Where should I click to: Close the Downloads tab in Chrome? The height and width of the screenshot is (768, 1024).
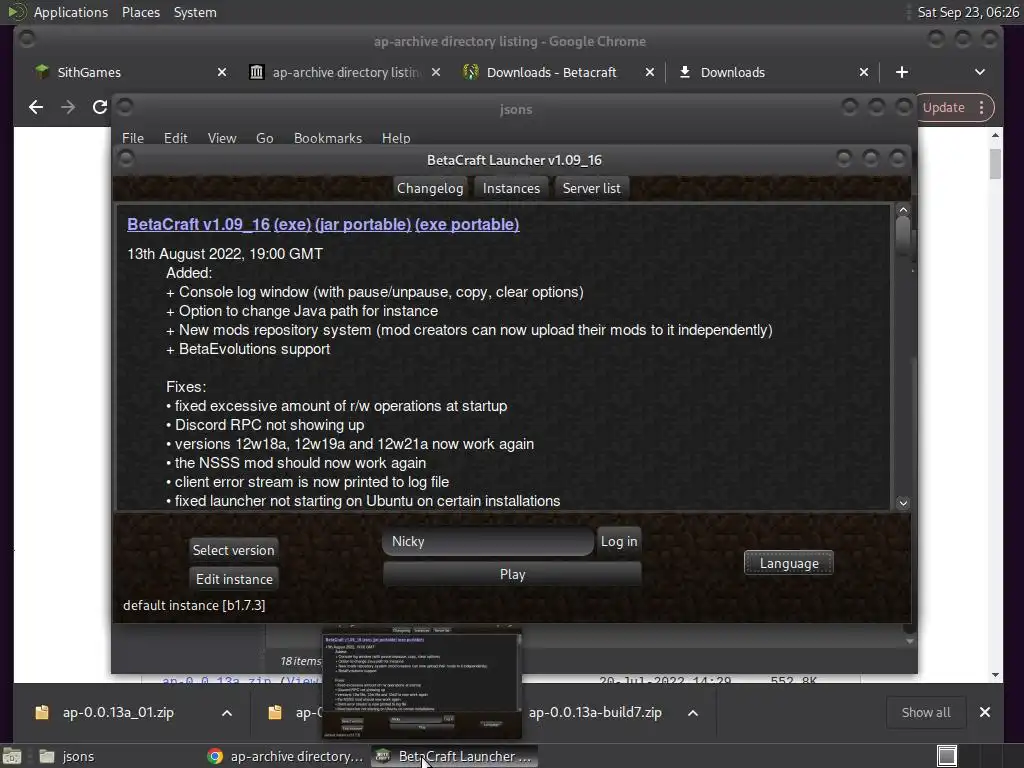click(863, 72)
